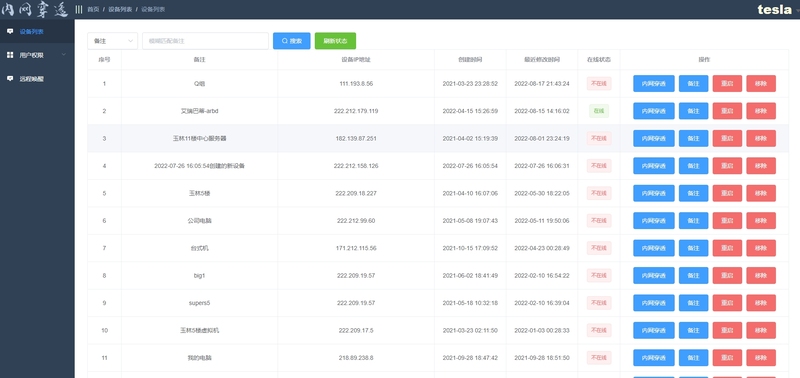The height and width of the screenshot is (378, 800).
Task: Restart the 公司电脑 device with 重启
Action: [727, 221]
